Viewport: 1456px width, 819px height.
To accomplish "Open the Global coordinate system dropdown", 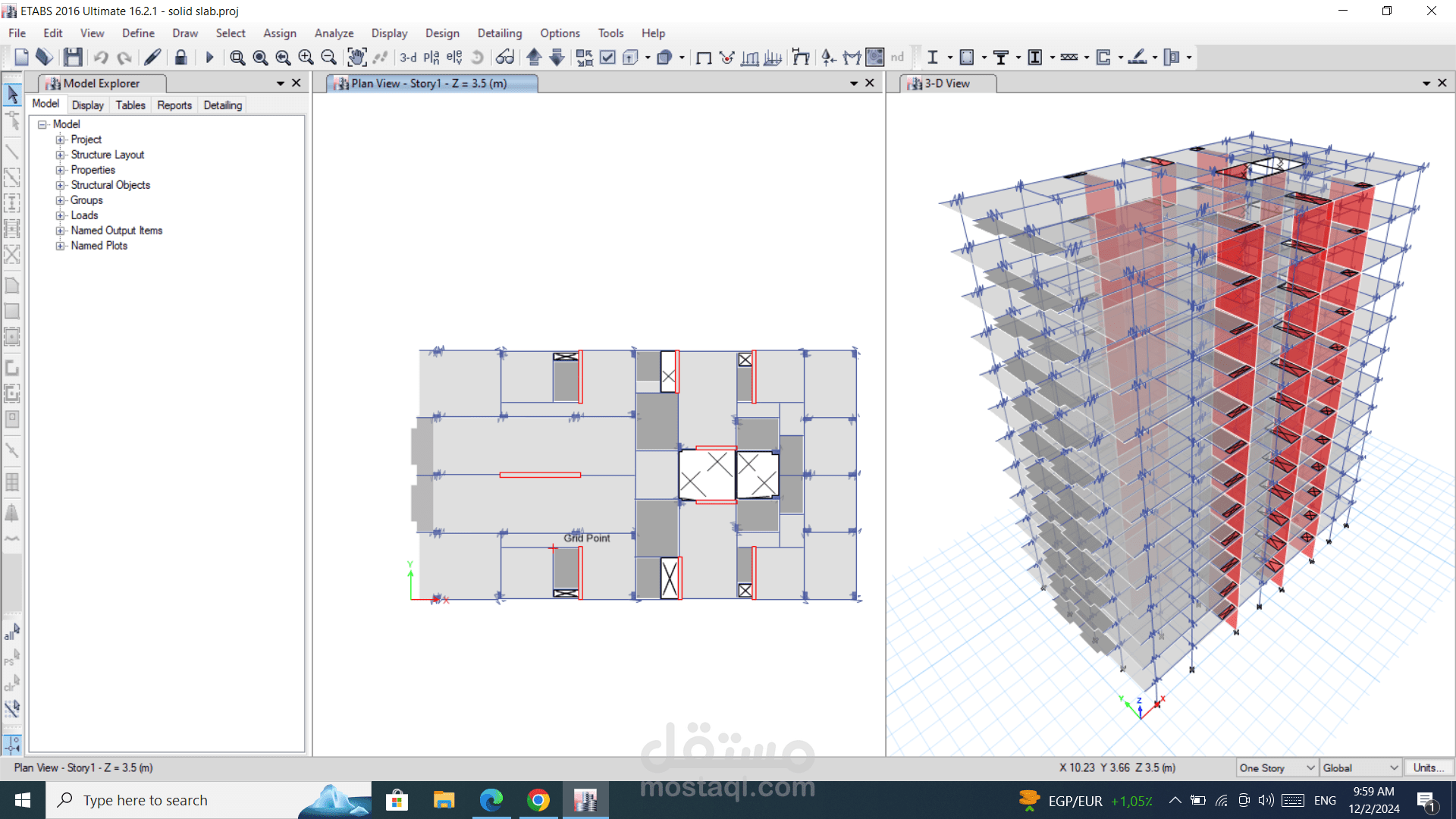I will tap(1360, 768).
